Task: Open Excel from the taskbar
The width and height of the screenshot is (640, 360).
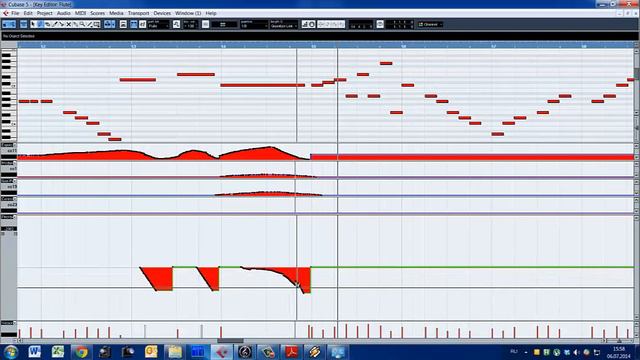Action: [x=58, y=352]
